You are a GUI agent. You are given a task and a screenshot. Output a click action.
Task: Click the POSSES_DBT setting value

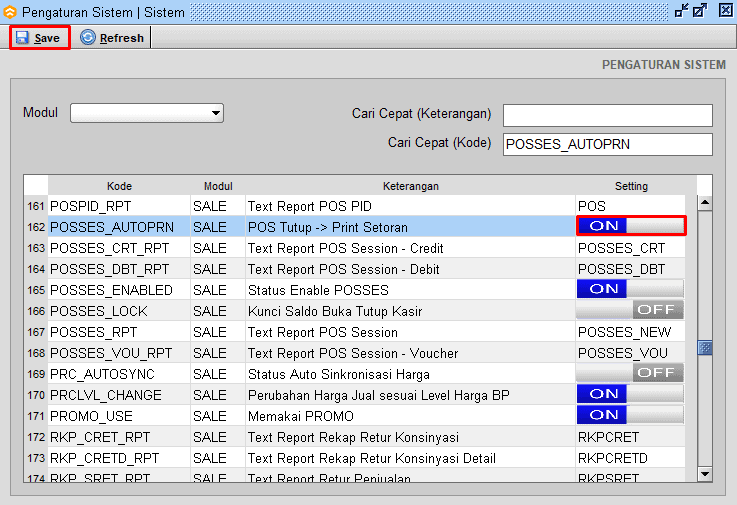tap(621, 269)
